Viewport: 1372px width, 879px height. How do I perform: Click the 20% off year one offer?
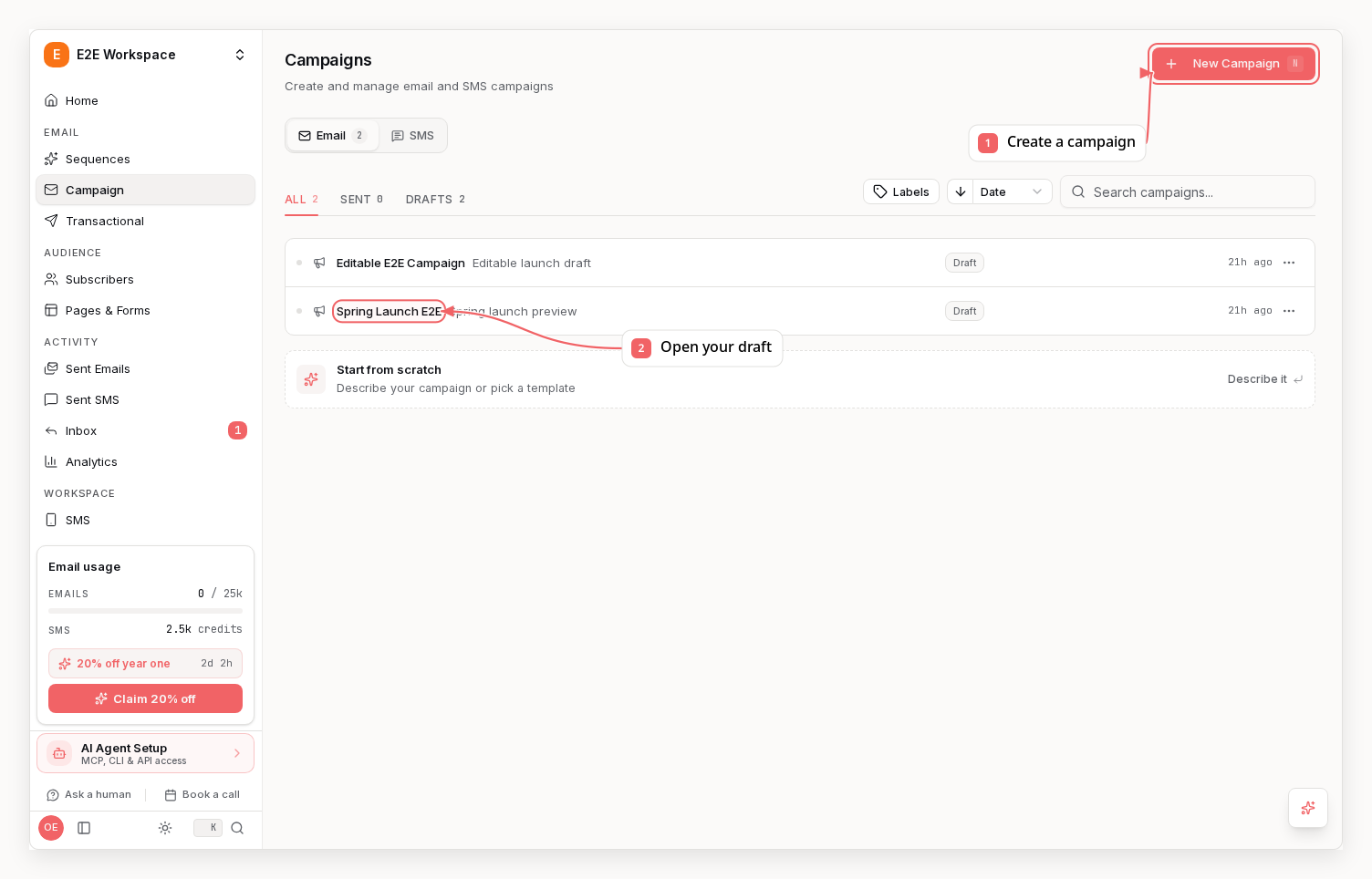click(x=145, y=663)
